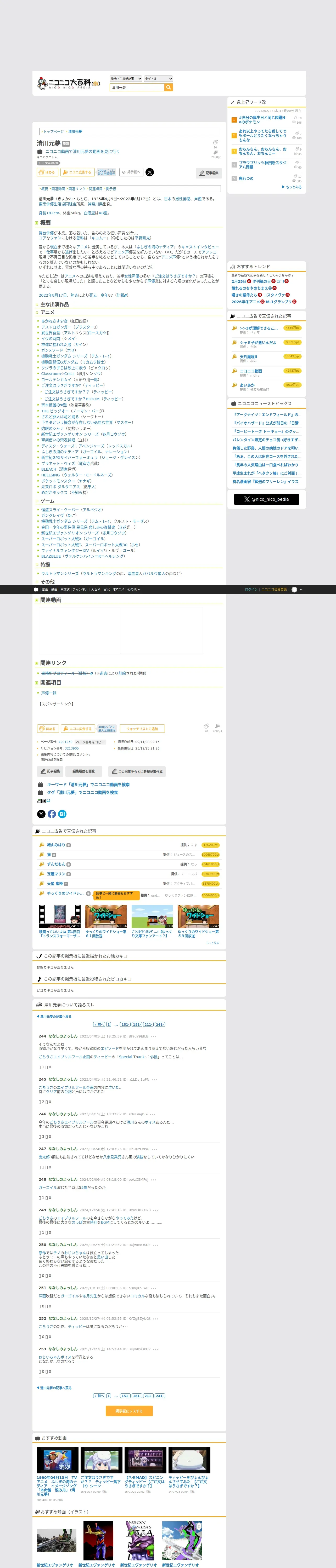
Task: Jump to 掲示板 anchor in page nav
Action: (x=111, y=189)
